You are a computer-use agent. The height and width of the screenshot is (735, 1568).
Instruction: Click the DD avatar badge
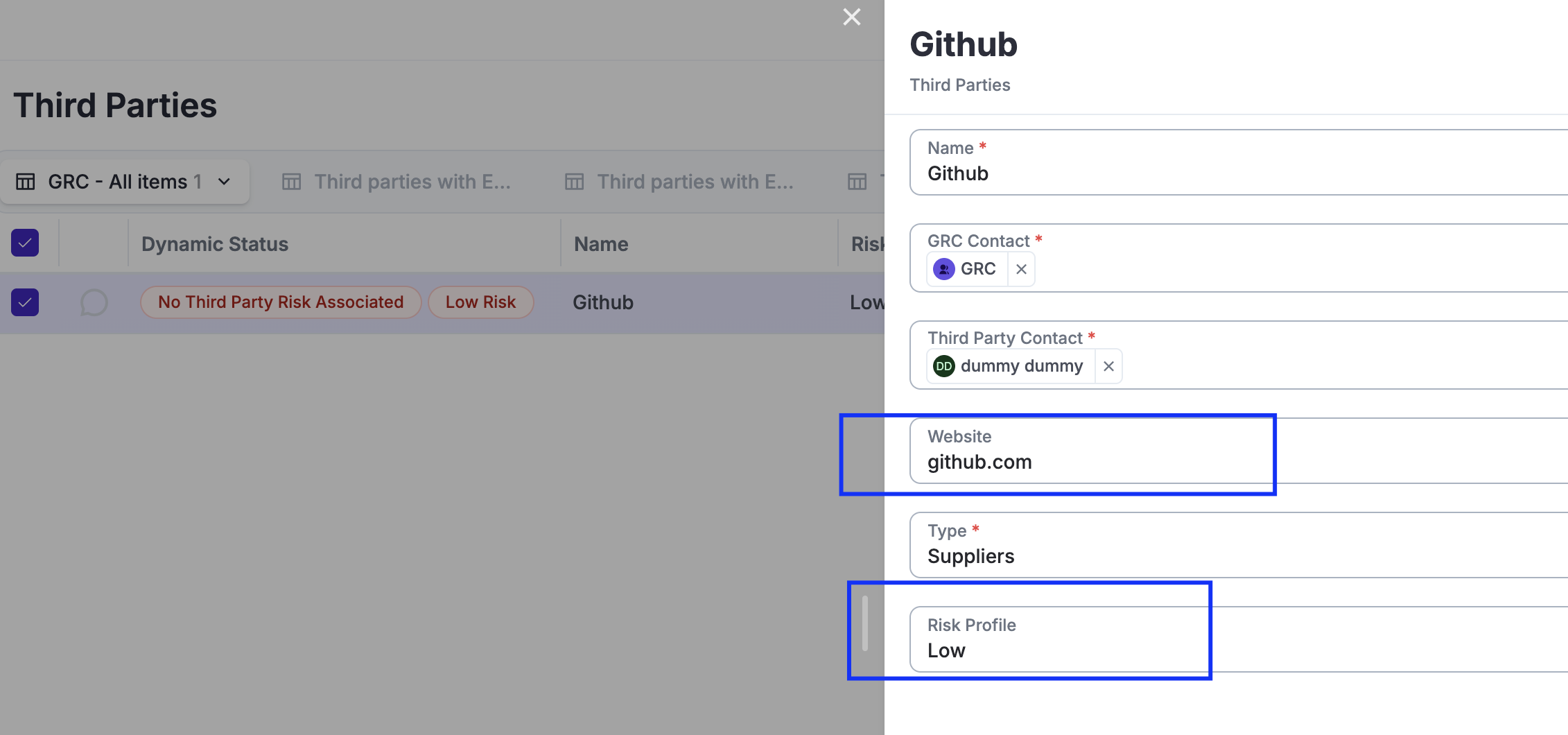tap(943, 366)
